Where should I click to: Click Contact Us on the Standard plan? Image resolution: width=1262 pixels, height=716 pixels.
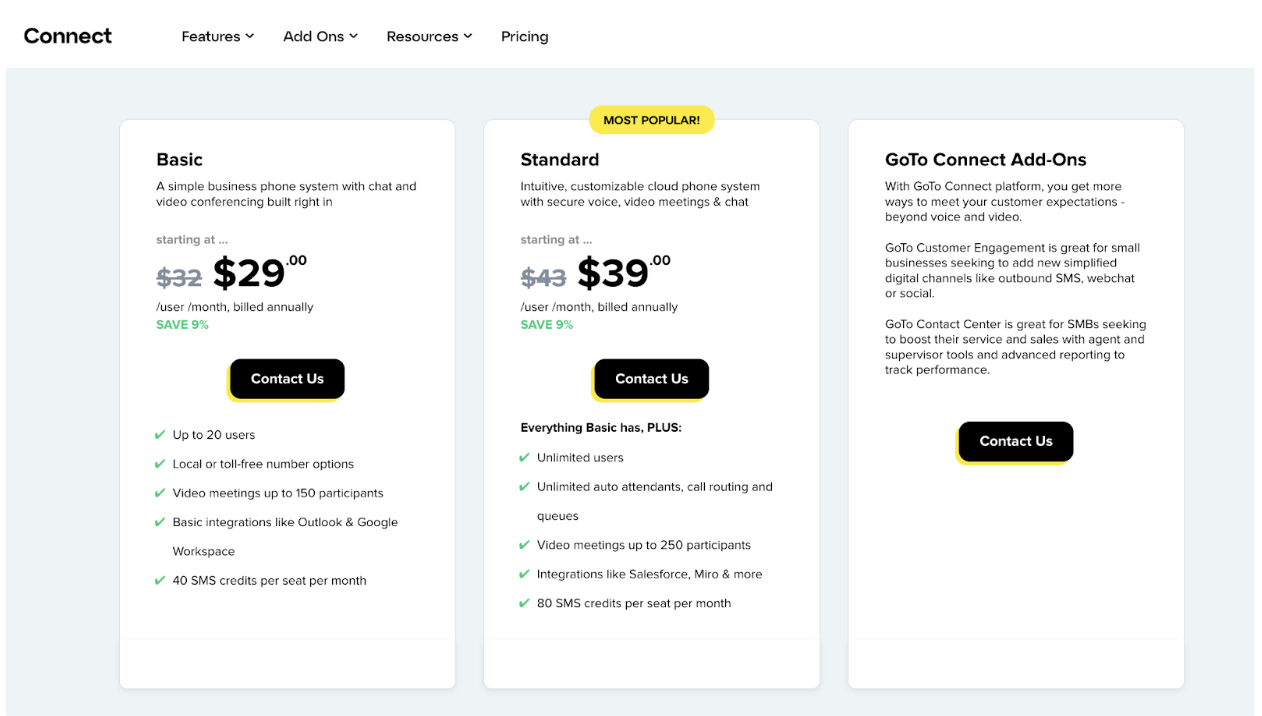coord(650,378)
